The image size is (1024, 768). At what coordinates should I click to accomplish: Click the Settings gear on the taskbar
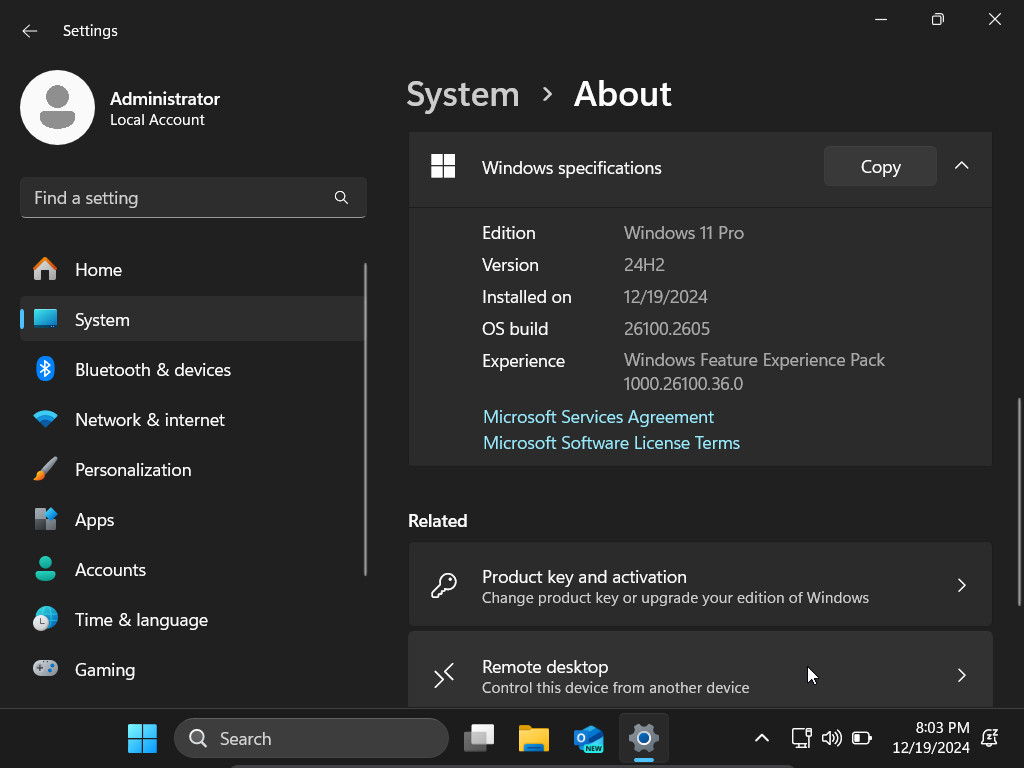pyautogui.click(x=643, y=739)
